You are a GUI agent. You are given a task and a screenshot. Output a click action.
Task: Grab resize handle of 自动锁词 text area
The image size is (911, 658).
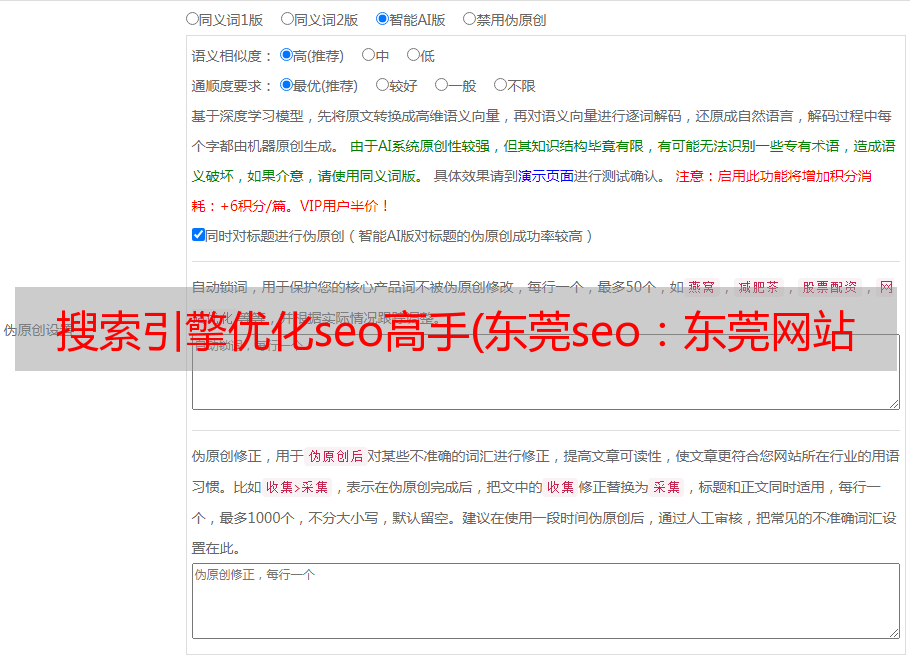click(894, 404)
